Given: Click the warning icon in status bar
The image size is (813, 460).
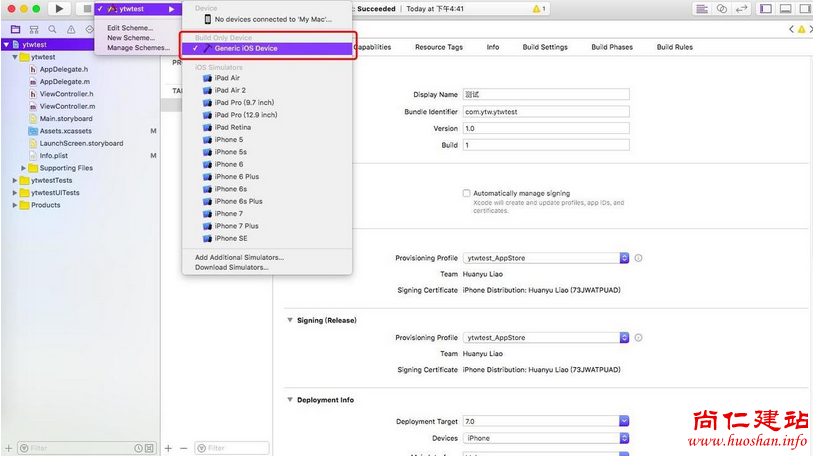Looking at the screenshot, I should tap(538, 8).
